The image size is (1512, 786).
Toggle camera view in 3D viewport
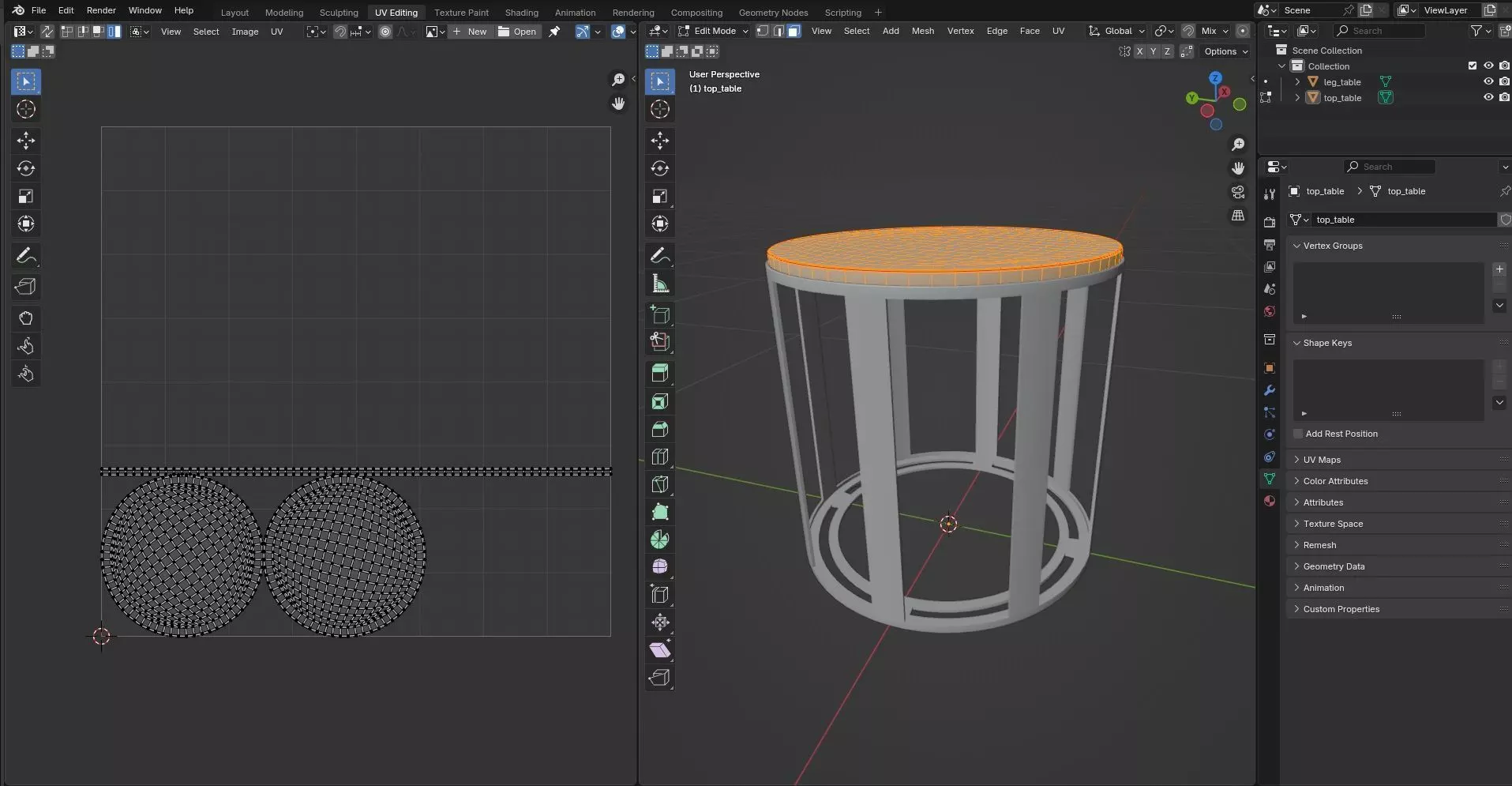coord(1238,192)
